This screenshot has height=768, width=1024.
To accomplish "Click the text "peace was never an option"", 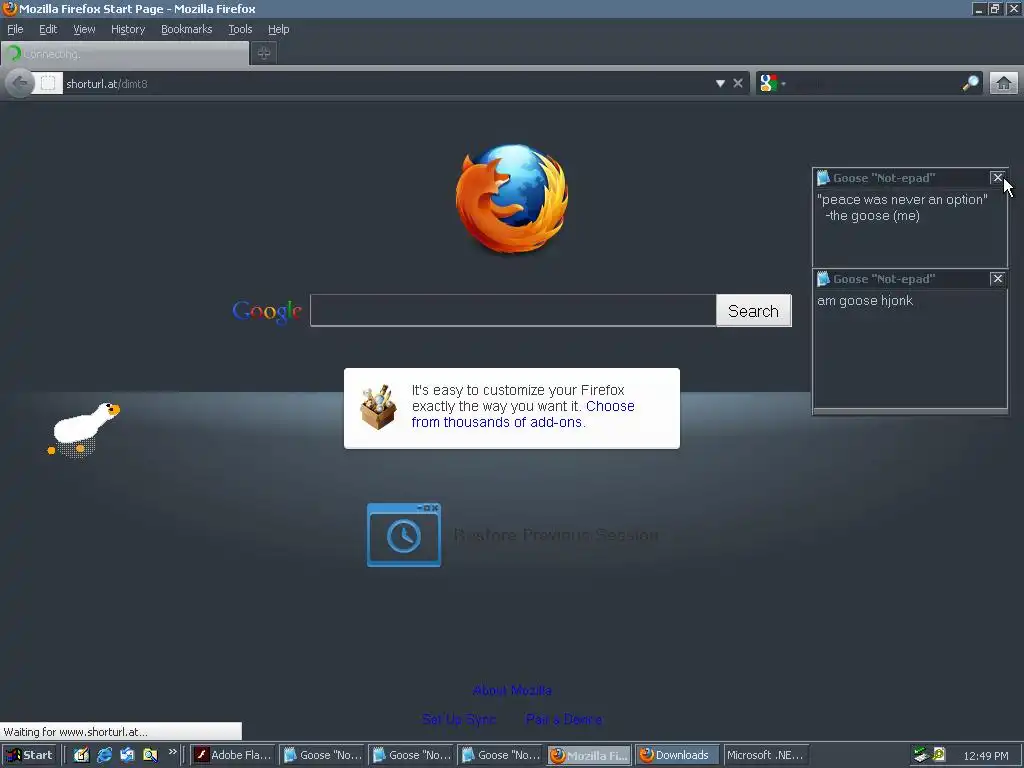I will [902, 200].
